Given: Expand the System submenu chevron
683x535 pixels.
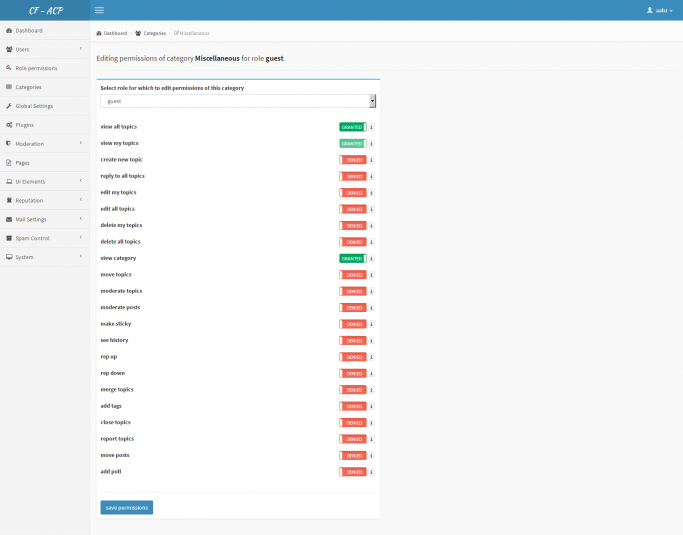Looking at the screenshot, I should [x=81, y=256].
